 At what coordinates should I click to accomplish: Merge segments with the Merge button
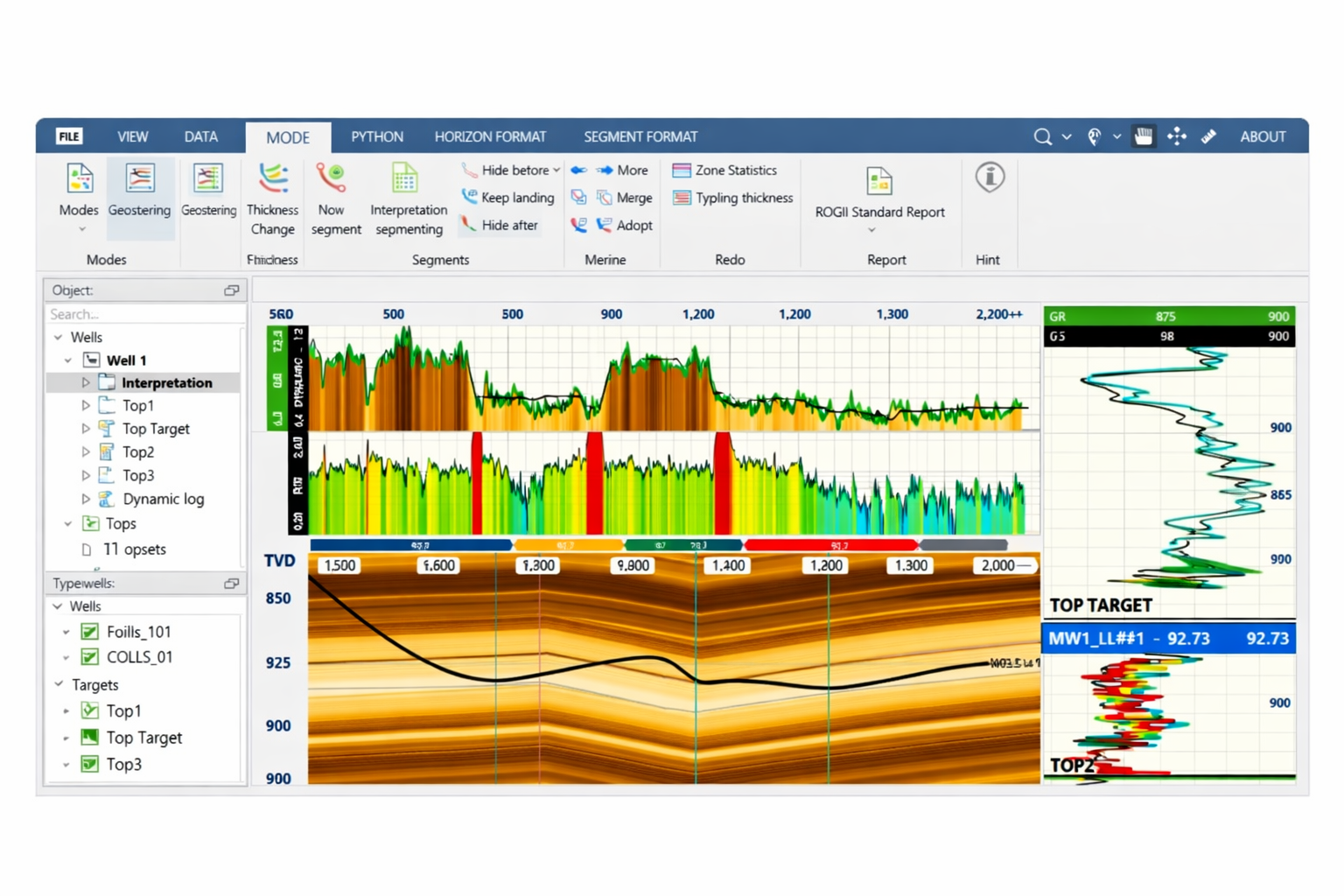[624, 198]
